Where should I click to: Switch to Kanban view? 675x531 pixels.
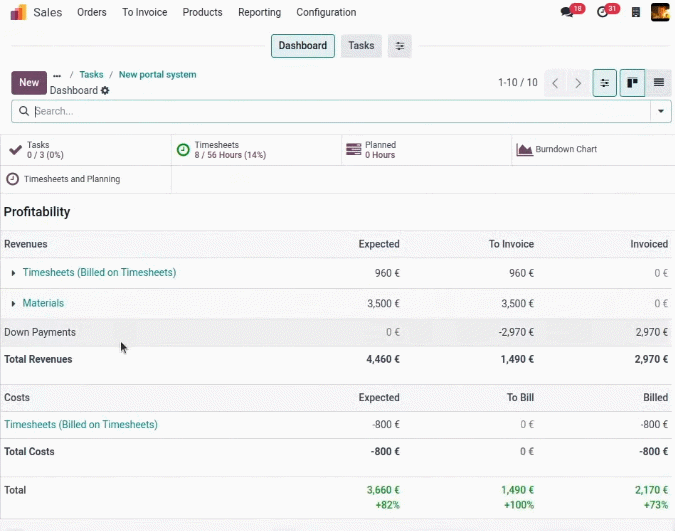tap(632, 83)
